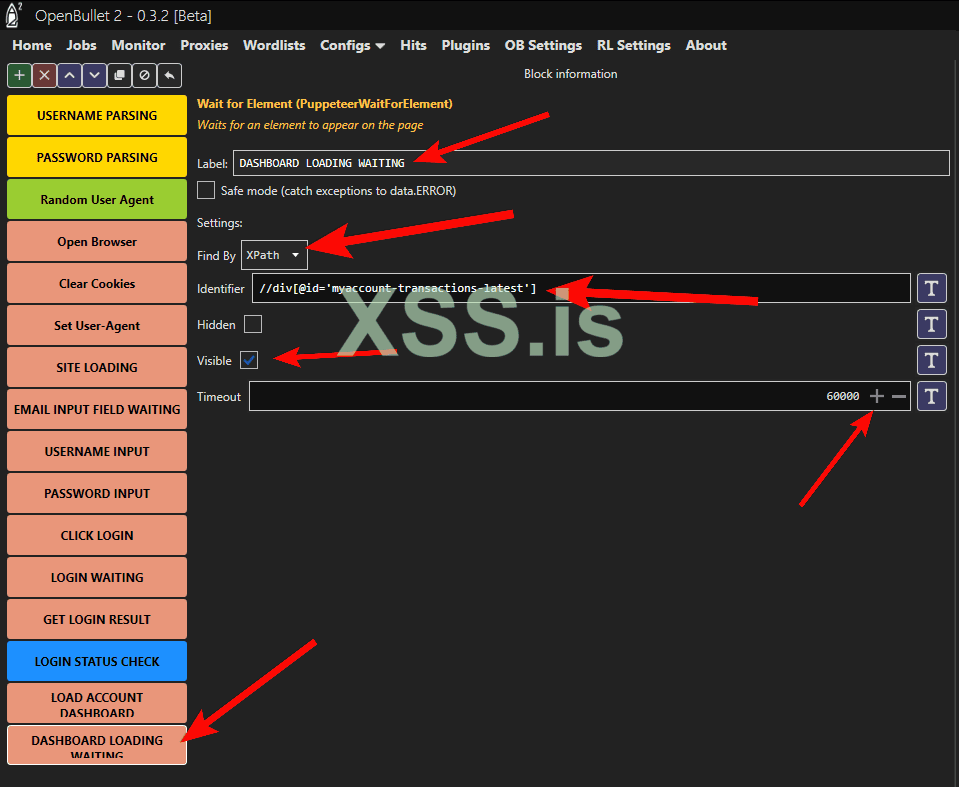This screenshot has height=787, width=959.
Task: Open the Monitor page
Action: coord(138,45)
